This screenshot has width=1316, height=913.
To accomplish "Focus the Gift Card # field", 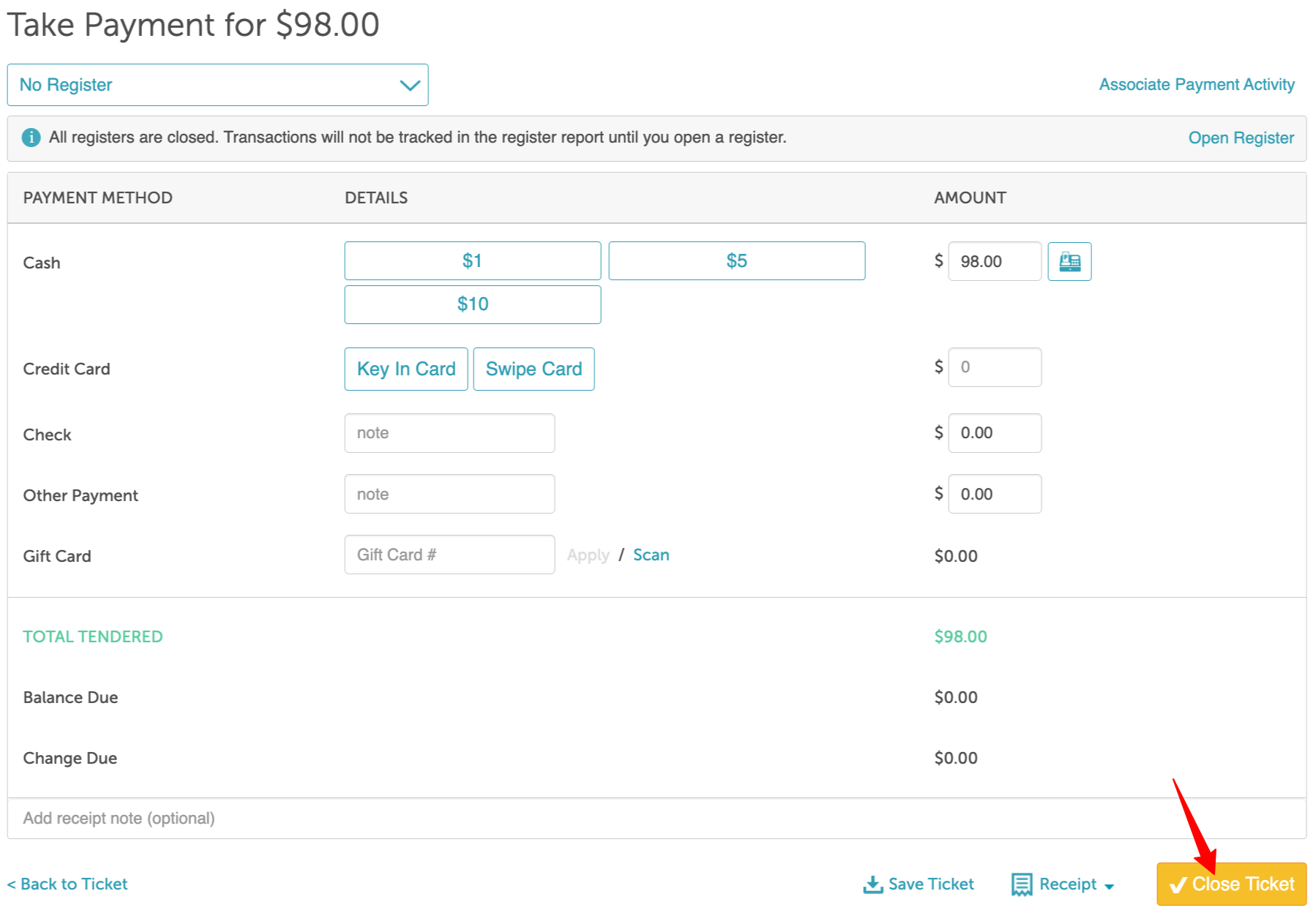I will 449,555.
